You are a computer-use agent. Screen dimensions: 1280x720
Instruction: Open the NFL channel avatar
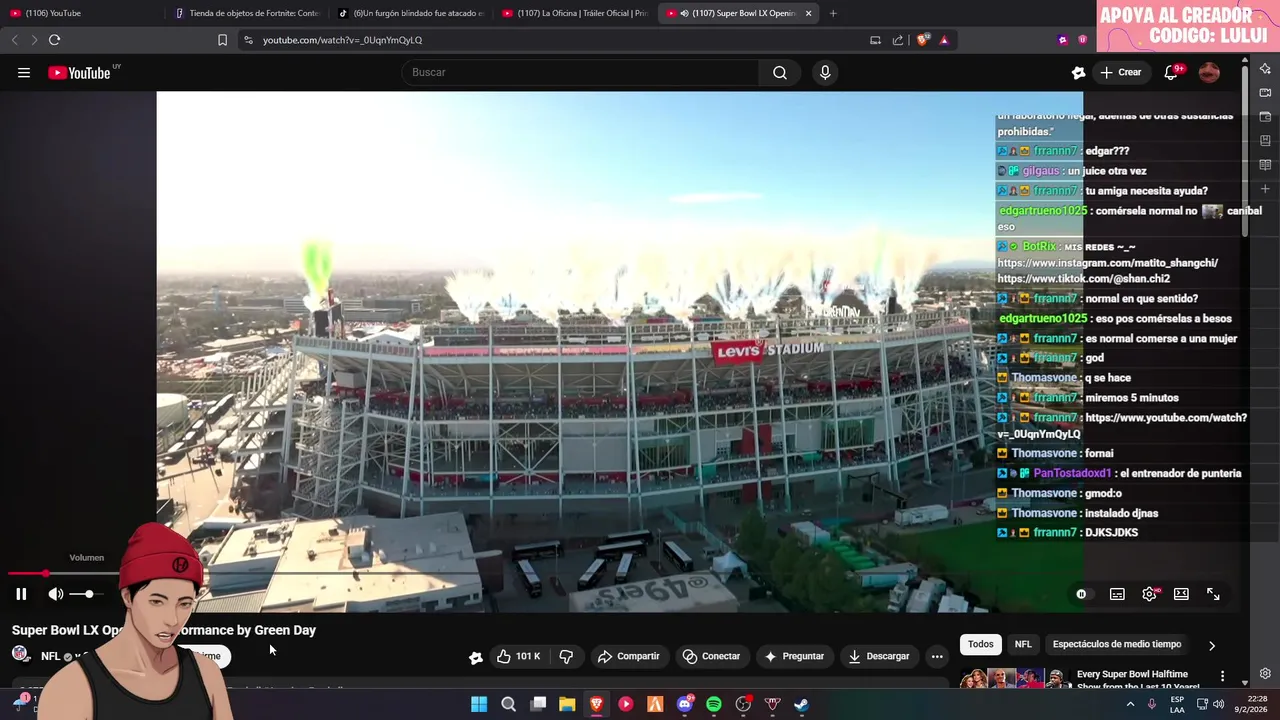(x=21, y=655)
